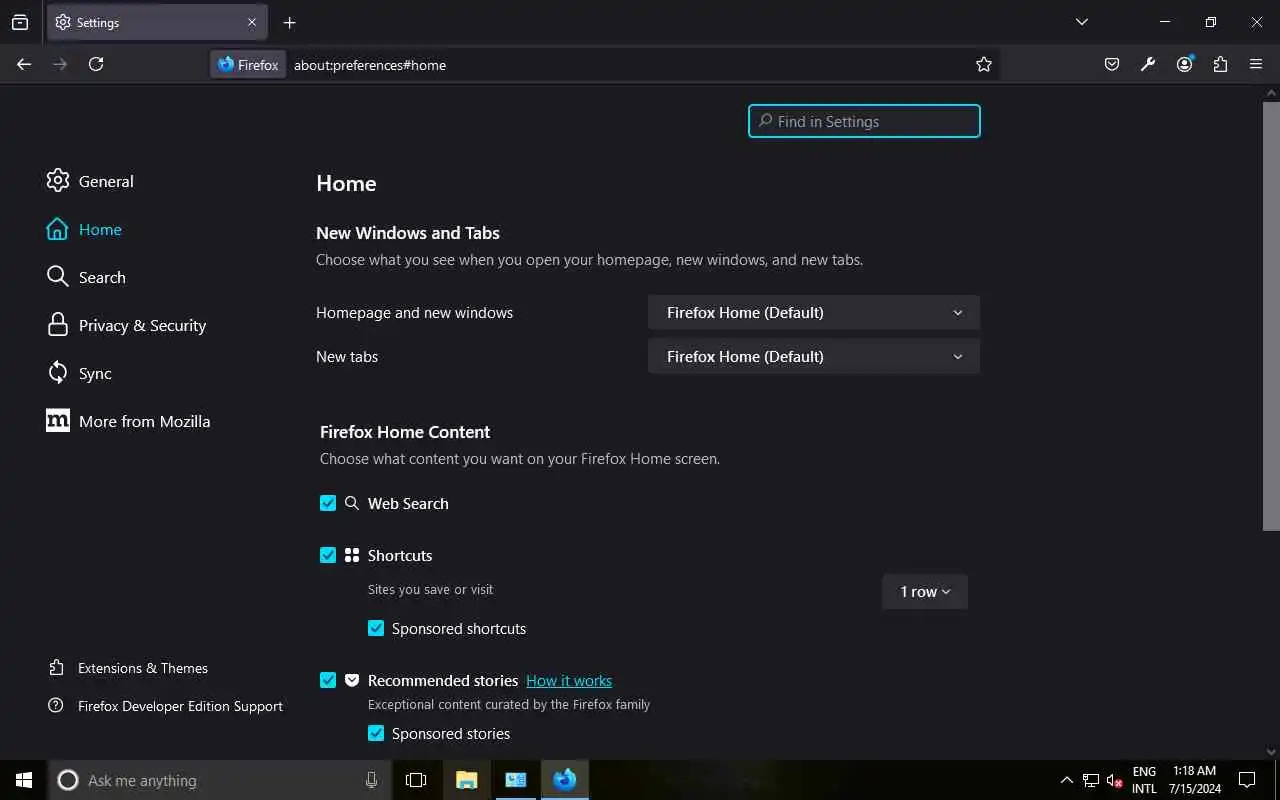Uncheck the Recommended stories checkbox

(x=328, y=680)
